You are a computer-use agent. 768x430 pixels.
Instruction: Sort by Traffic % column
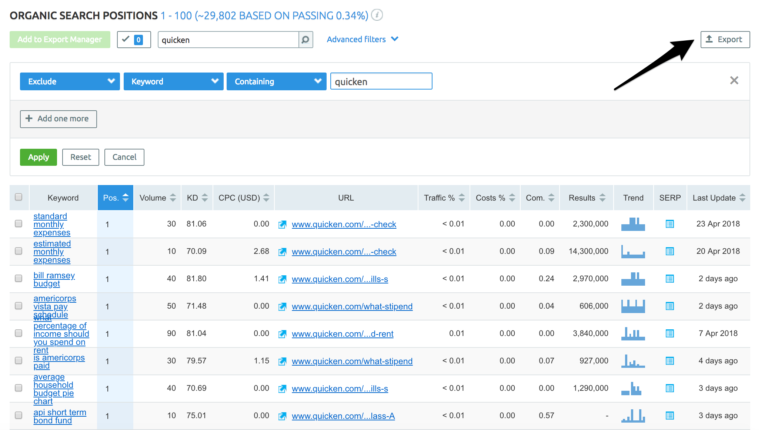tap(444, 198)
